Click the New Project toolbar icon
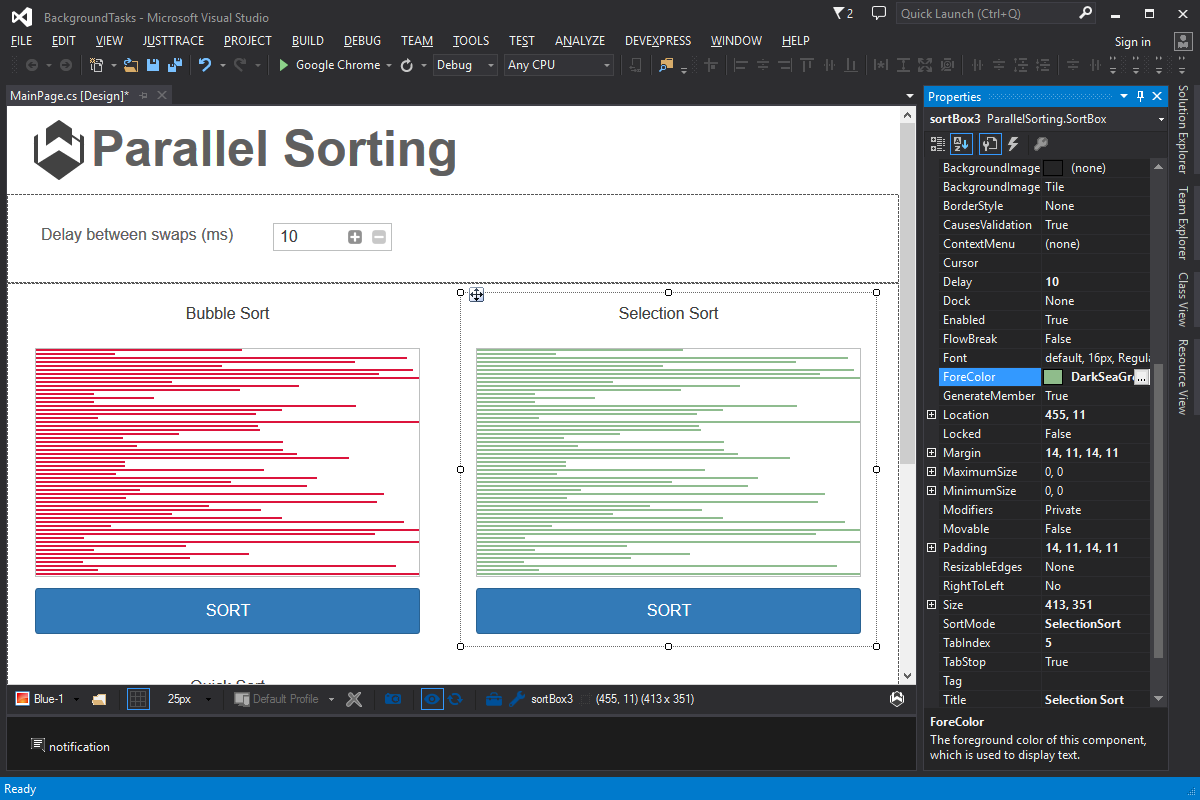This screenshot has width=1200, height=800. (97, 65)
